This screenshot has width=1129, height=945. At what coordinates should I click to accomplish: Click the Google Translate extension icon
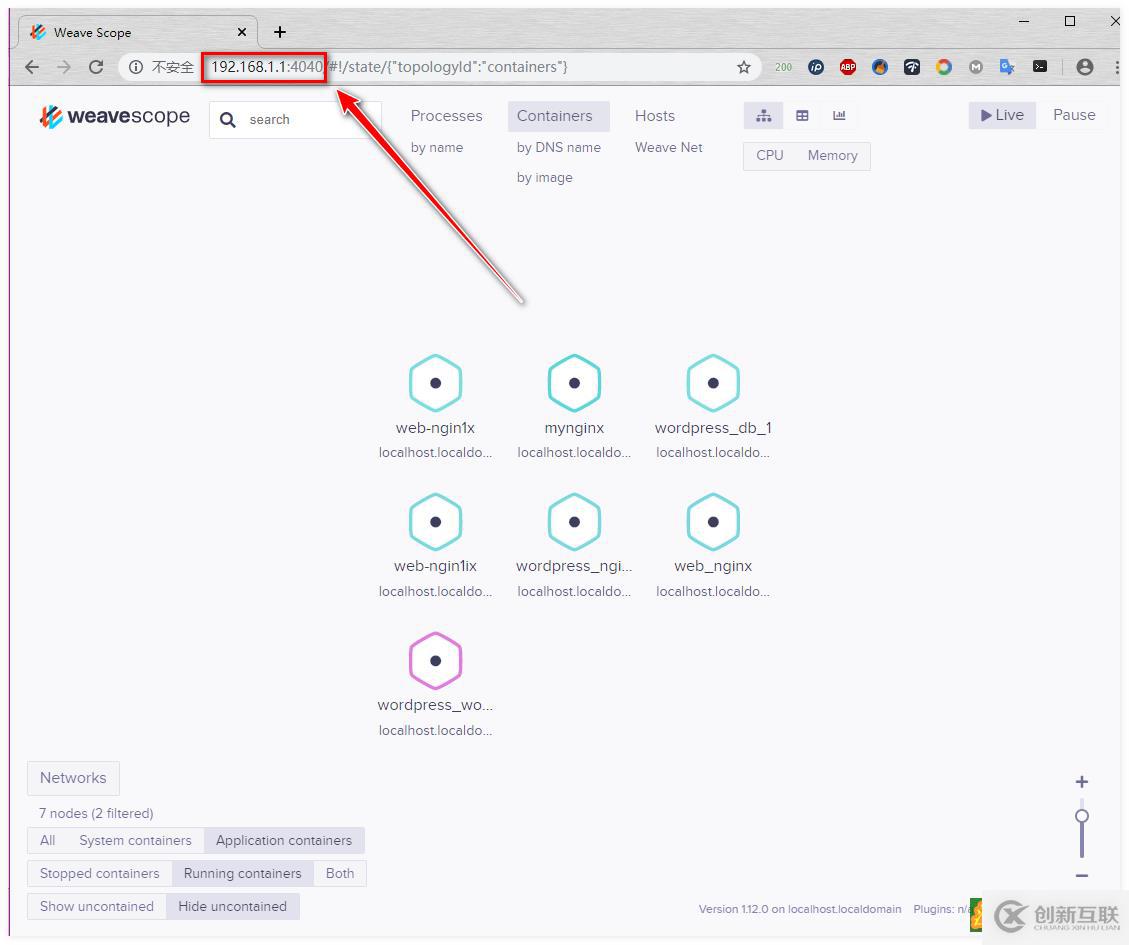pos(1007,67)
